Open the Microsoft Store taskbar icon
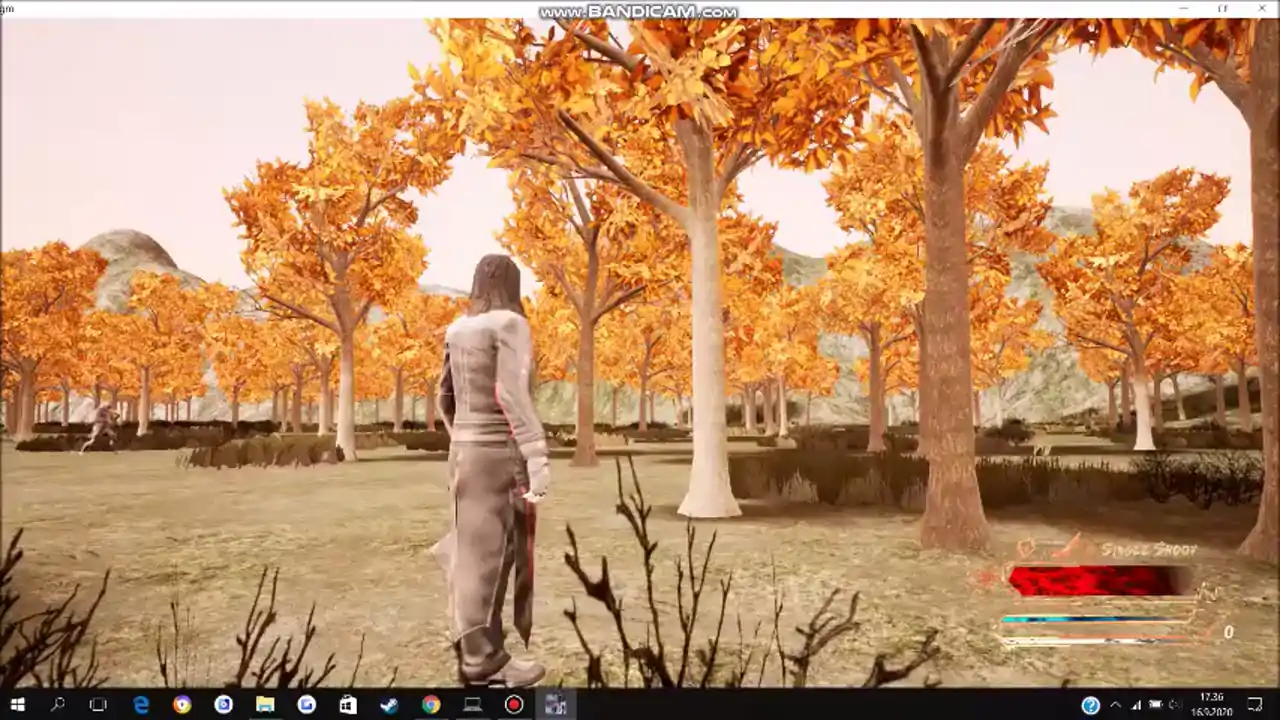The image size is (1280, 720). (348, 704)
